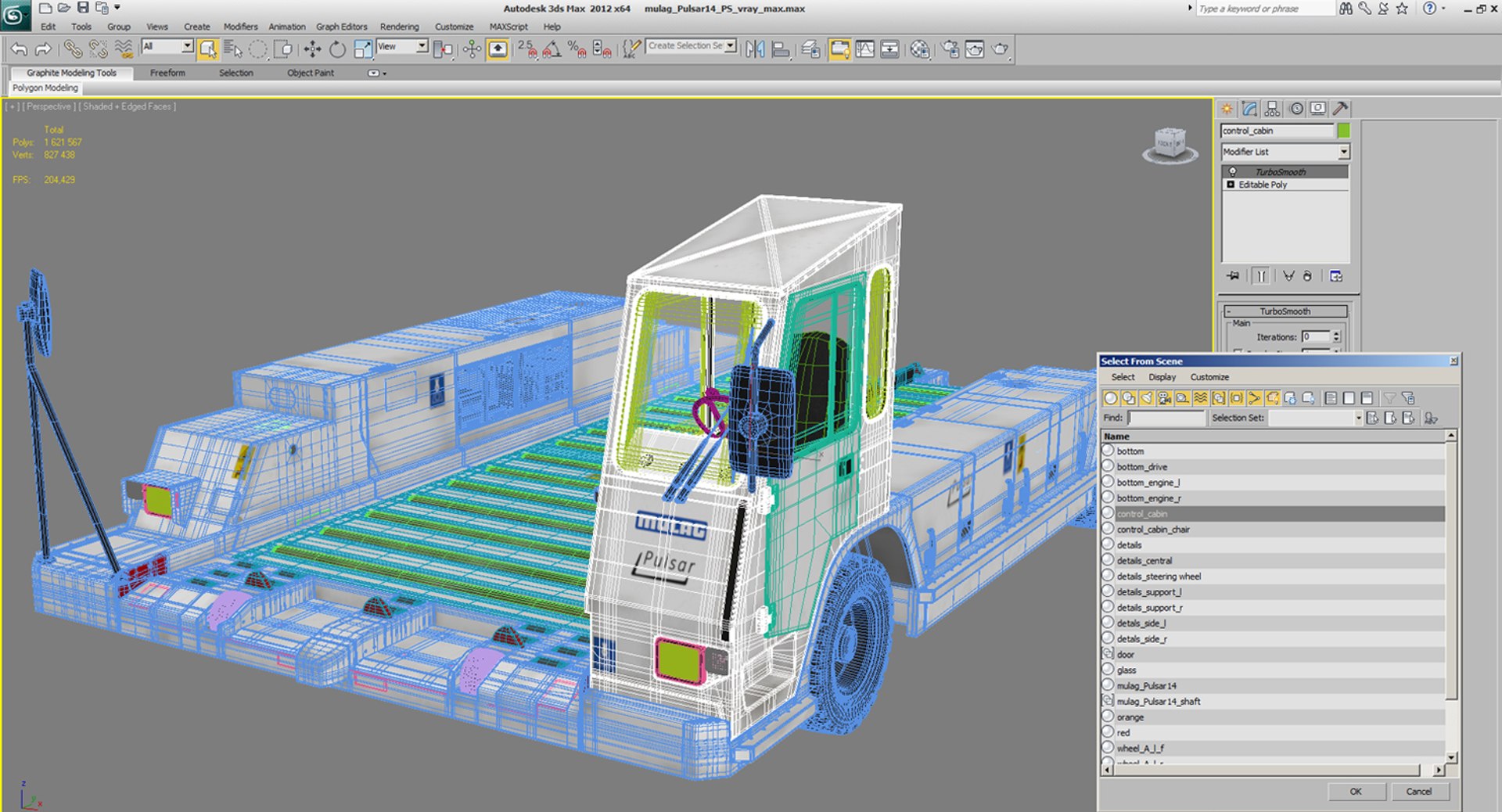Open the Material Editor icon
The height and width of the screenshot is (812, 1502).
tap(920, 49)
